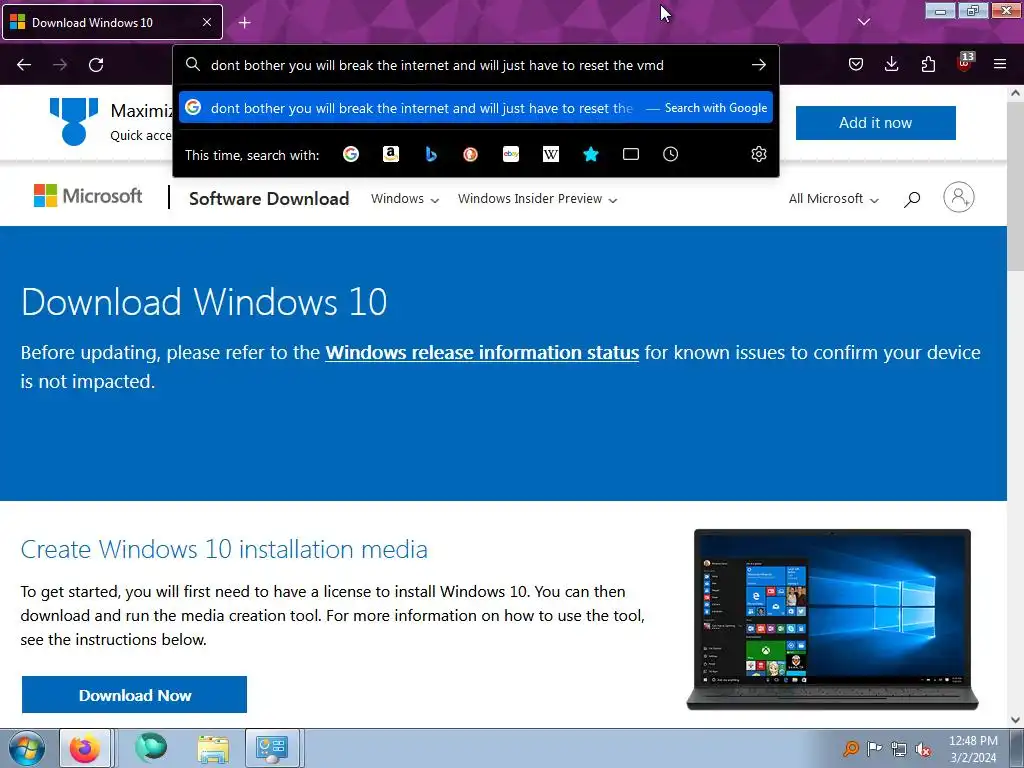Open the green globe taskbar app
This screenshot has height=768, width=1024.
coord(151,748)
